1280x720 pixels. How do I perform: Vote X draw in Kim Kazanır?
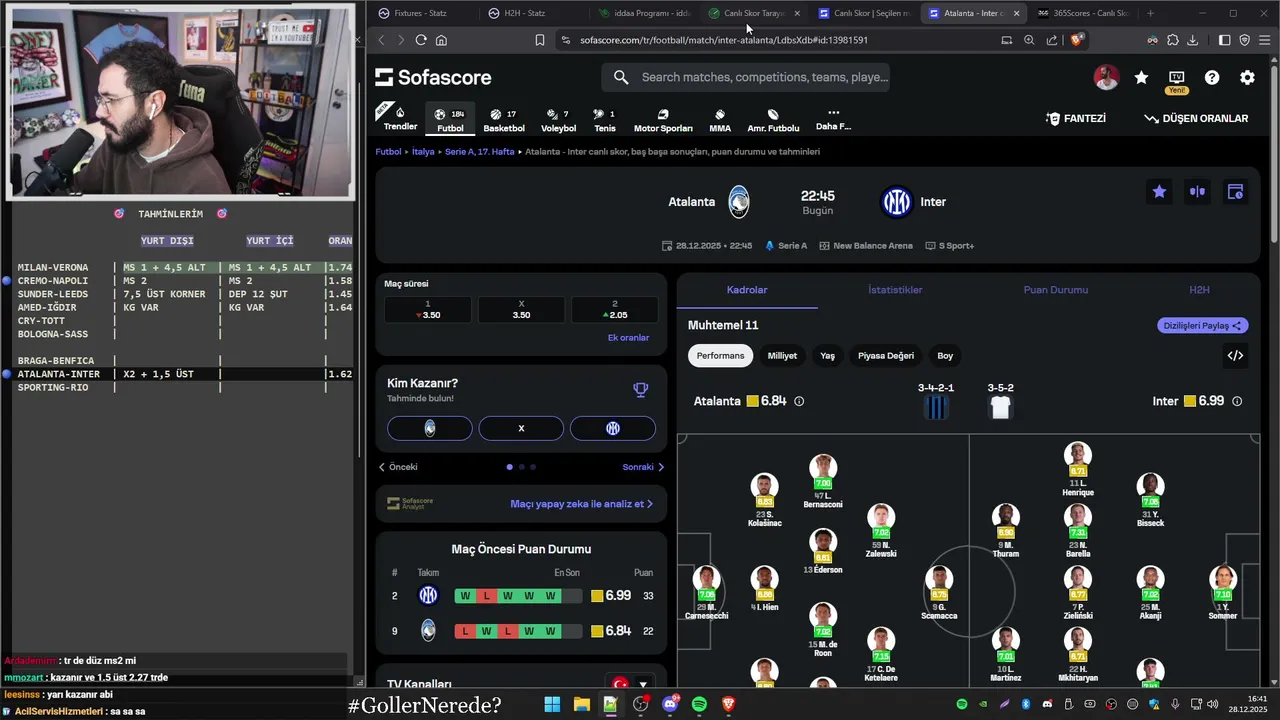521,428
